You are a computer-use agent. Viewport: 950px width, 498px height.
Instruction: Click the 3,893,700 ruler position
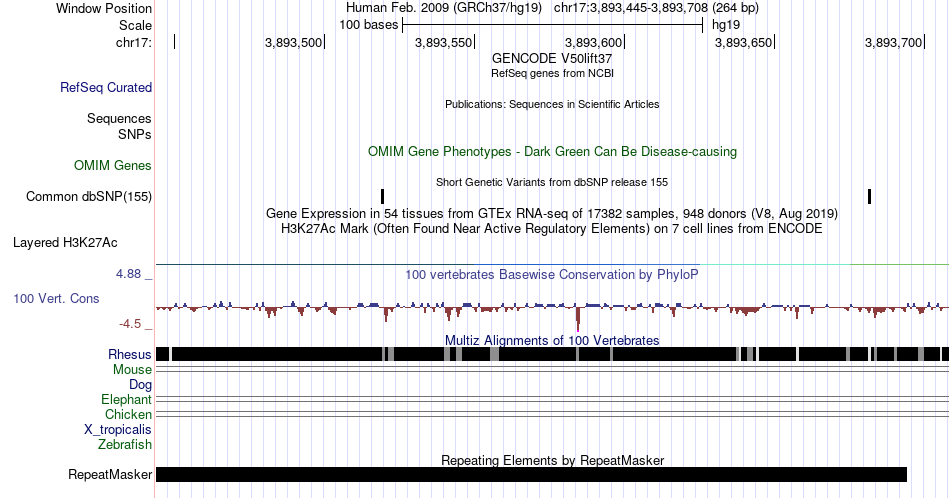pos(893,42)
